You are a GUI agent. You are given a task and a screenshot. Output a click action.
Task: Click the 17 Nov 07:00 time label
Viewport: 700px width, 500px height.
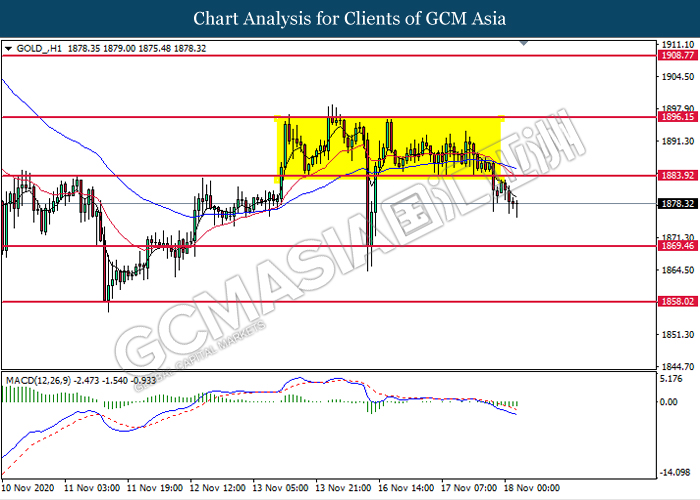click(x=469, y=488)
